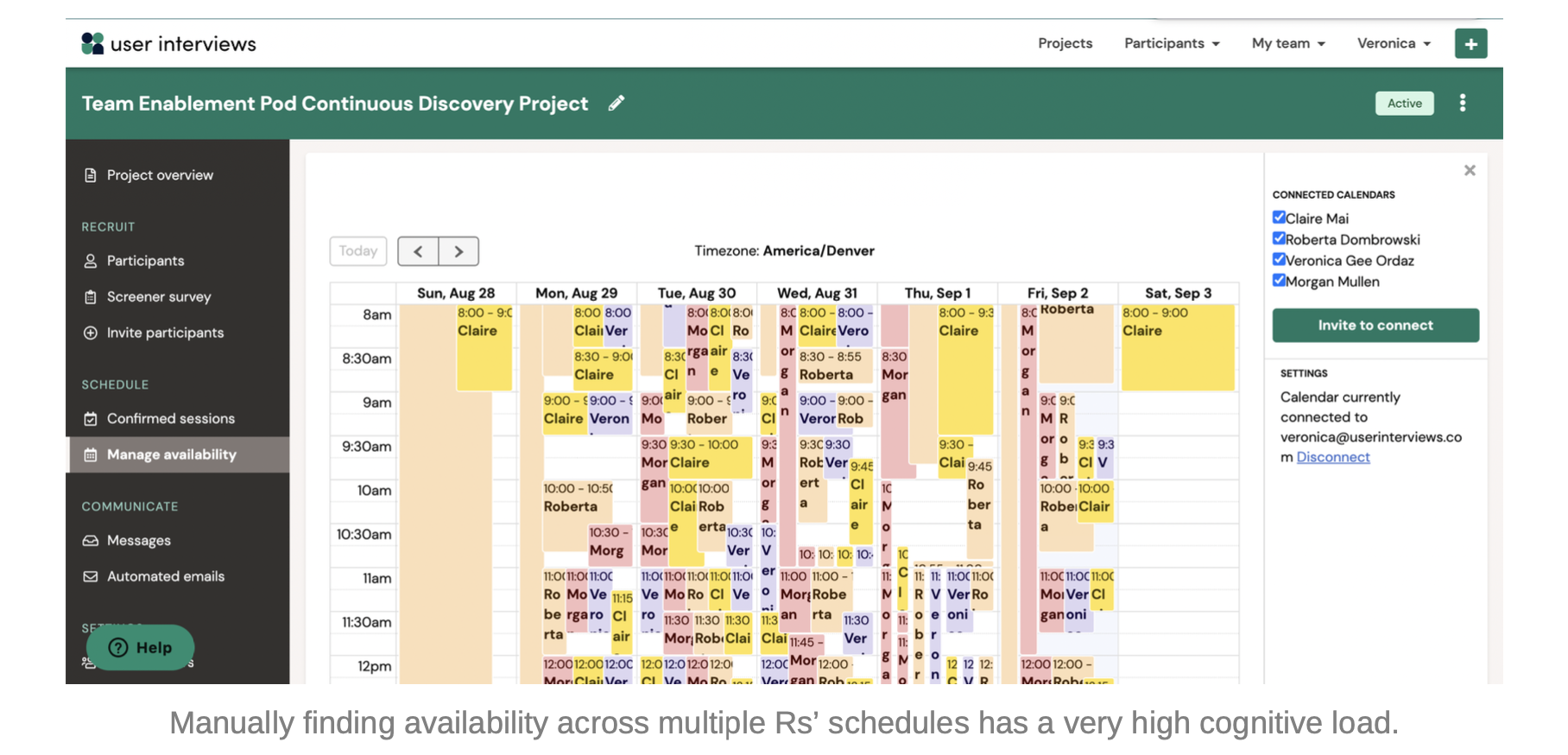Viewport: 1568px width, 755px height.
Task: Click the Participants person icon in sidebar
Action: (x=91, y=261)
